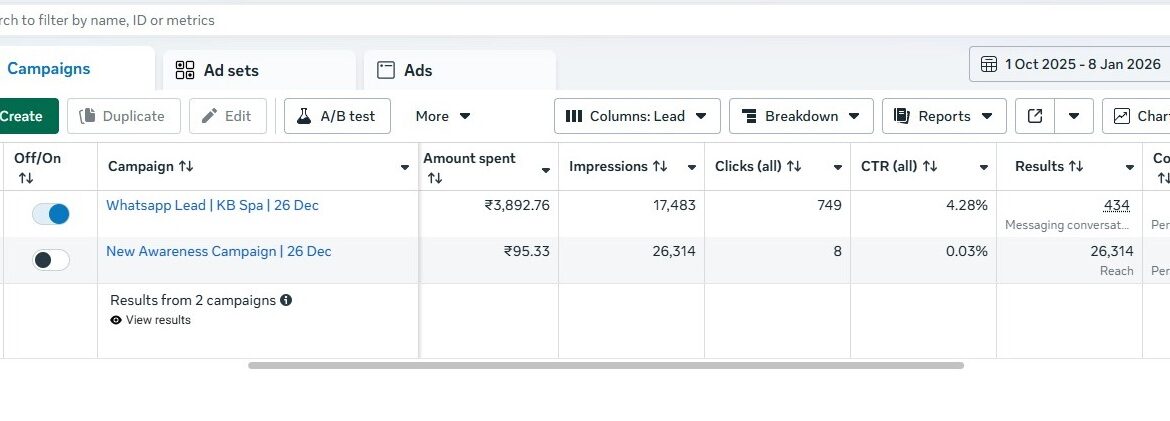Toggle off the Whatsapp Lead KB Spa campaign
The width and height of the screenshot is (1170, 421).
coord(51,214)
